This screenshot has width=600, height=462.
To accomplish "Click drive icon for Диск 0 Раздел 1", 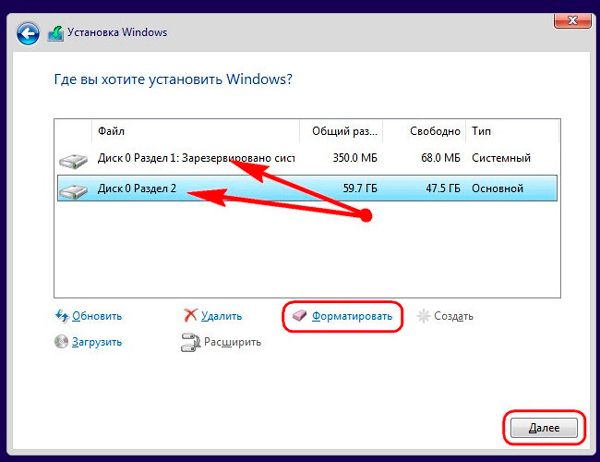I will click(73, 160).
